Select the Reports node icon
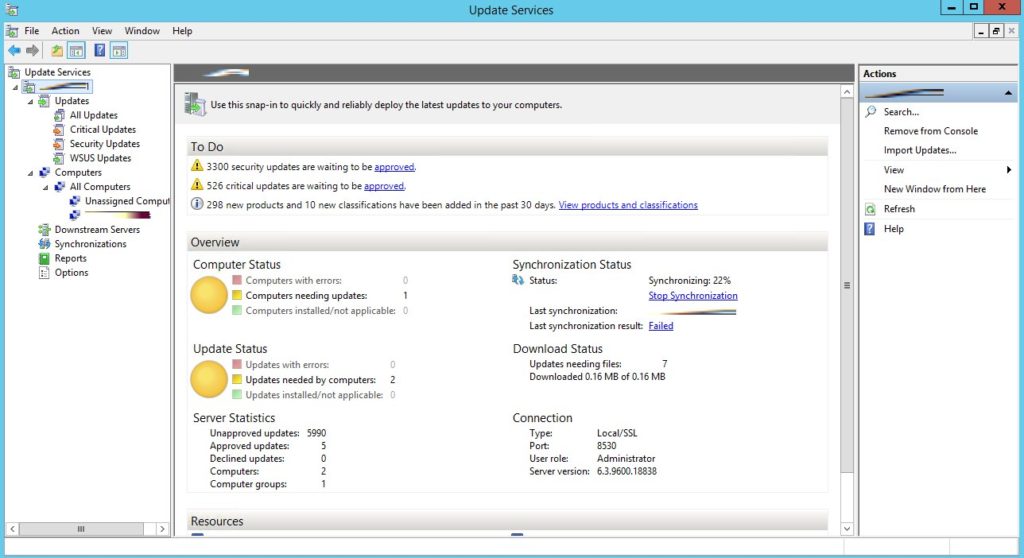The image size is (1024, 558). [45, 258]
